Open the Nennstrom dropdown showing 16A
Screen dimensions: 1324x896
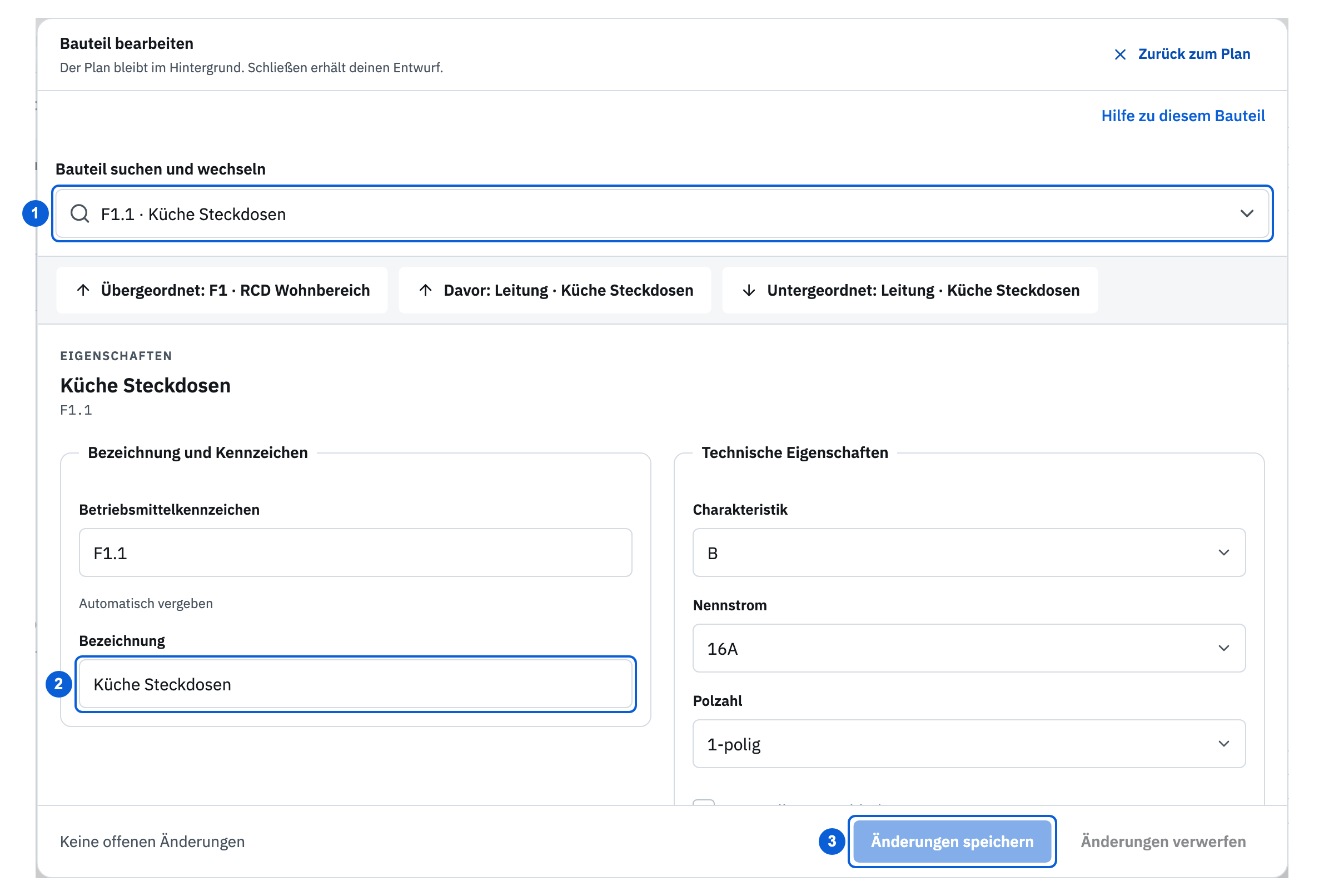[968, 648]
